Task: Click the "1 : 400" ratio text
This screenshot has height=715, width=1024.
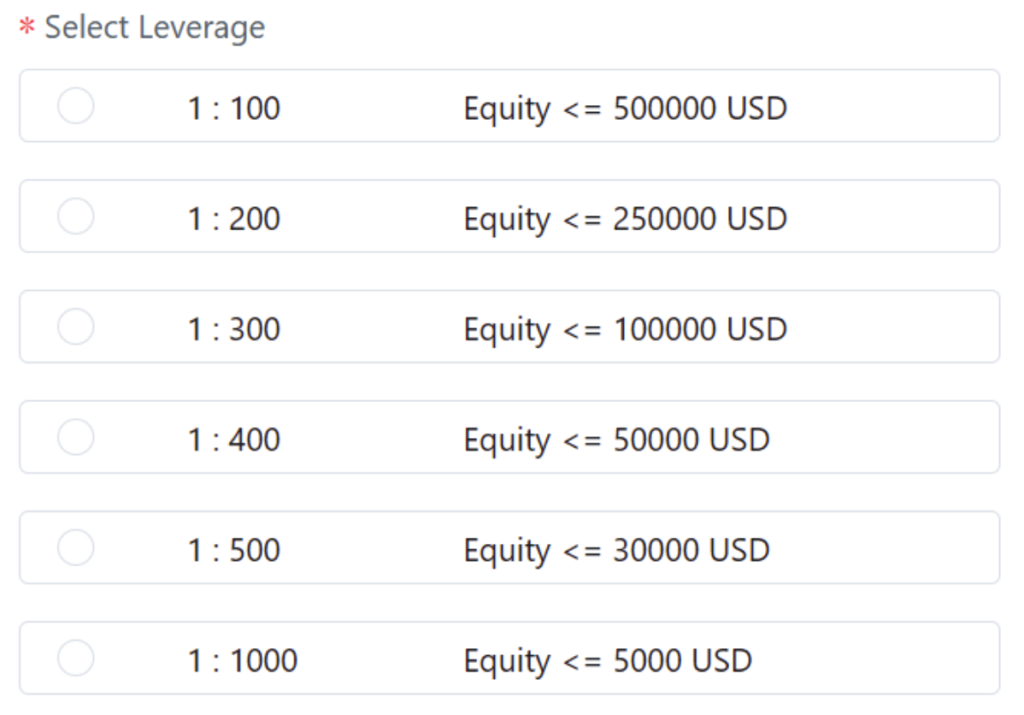Action: pyautogui.click(x=234, y=439)
